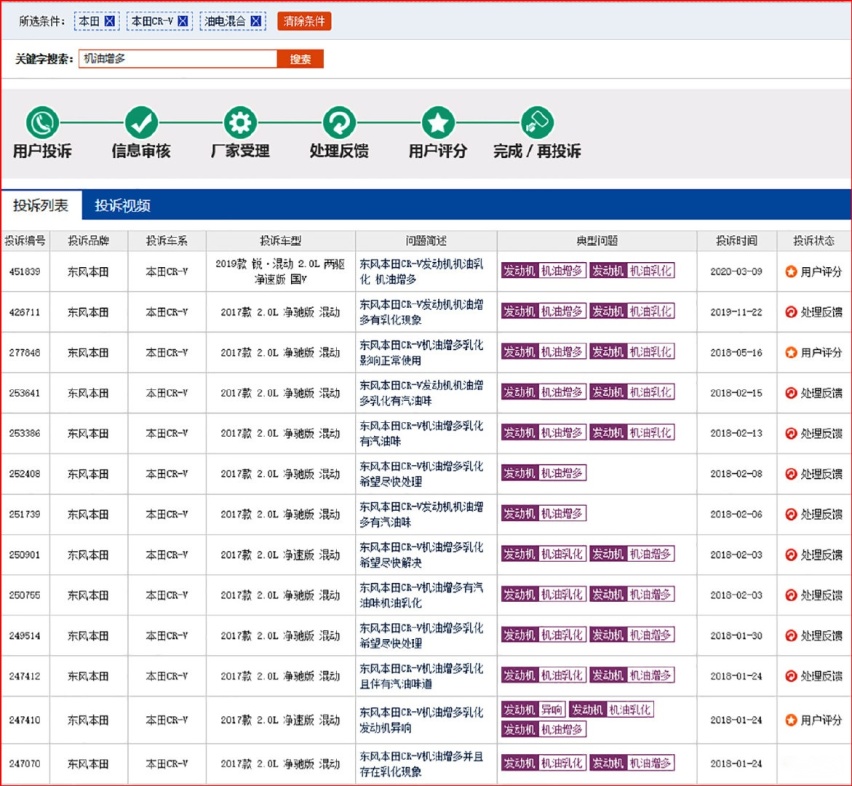This screenshot has height=786, width=852.
Task: Open complaint 东风本田CR-V机油增多并且存在乳化现象
Action: 421,764
